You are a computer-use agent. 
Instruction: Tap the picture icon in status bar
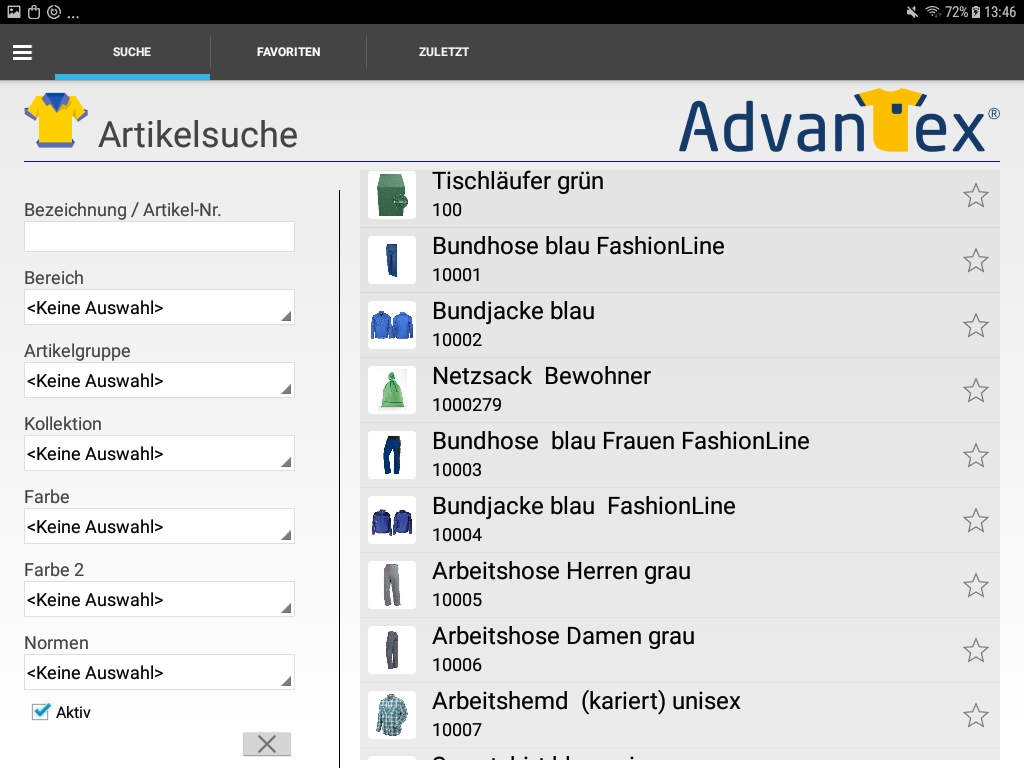pos(14,12)
